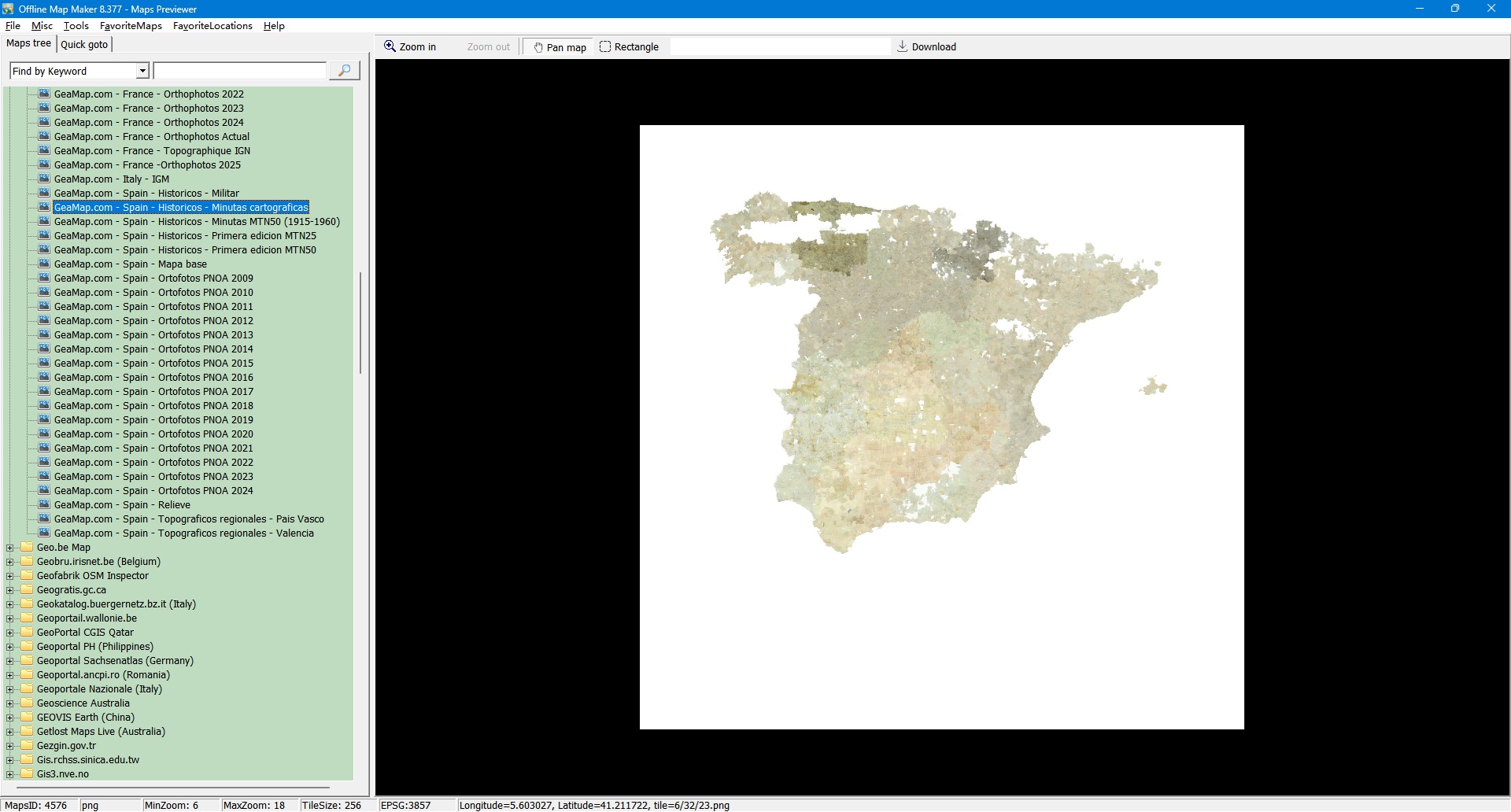
Task: Expand the Geo.be Map folder
Action: click(x=10, y=548)
